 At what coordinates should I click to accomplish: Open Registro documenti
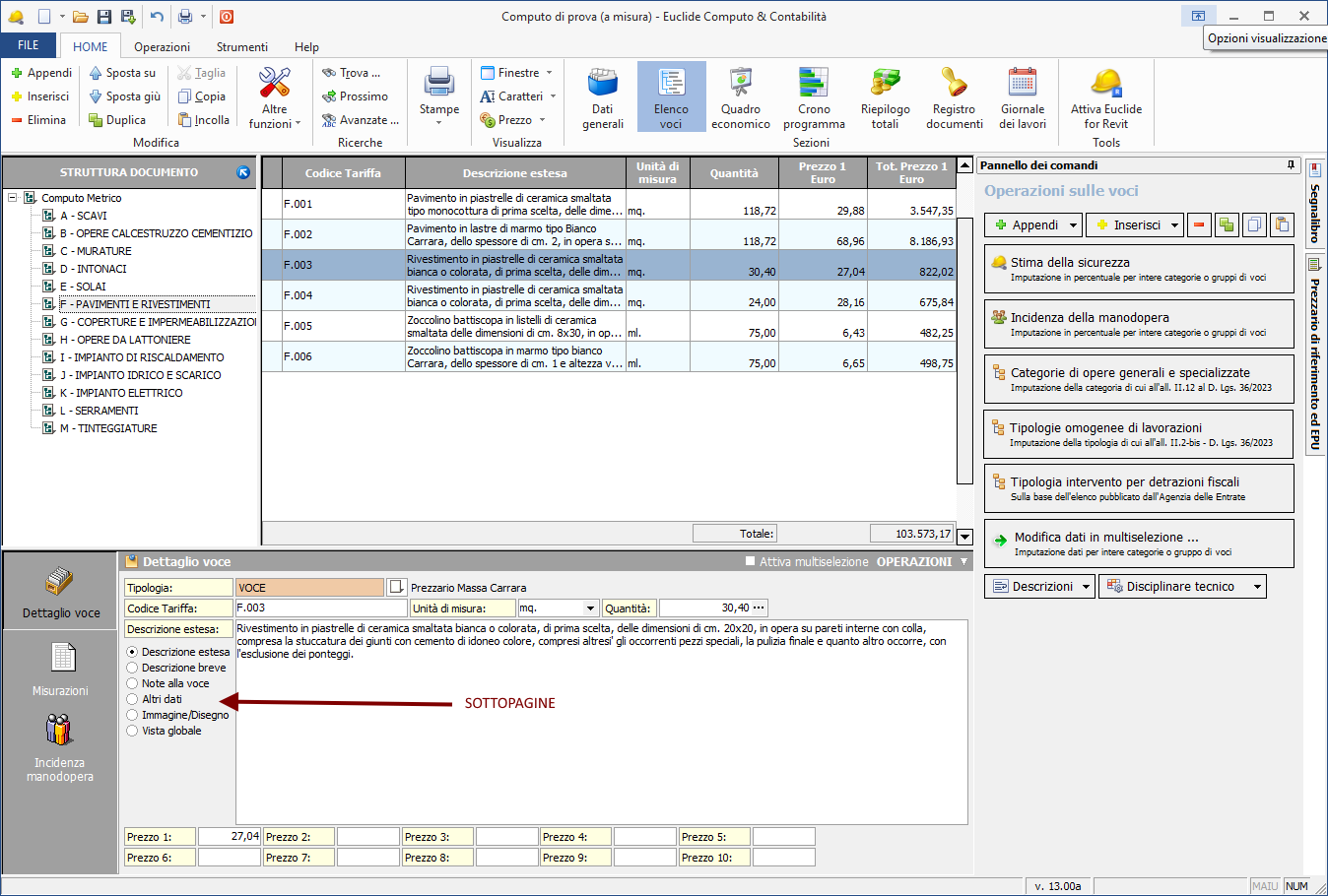tap(954, 97)
